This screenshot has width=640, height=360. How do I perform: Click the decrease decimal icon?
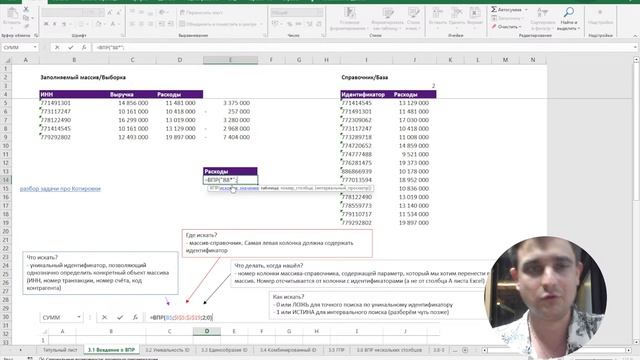pos(319,24)
